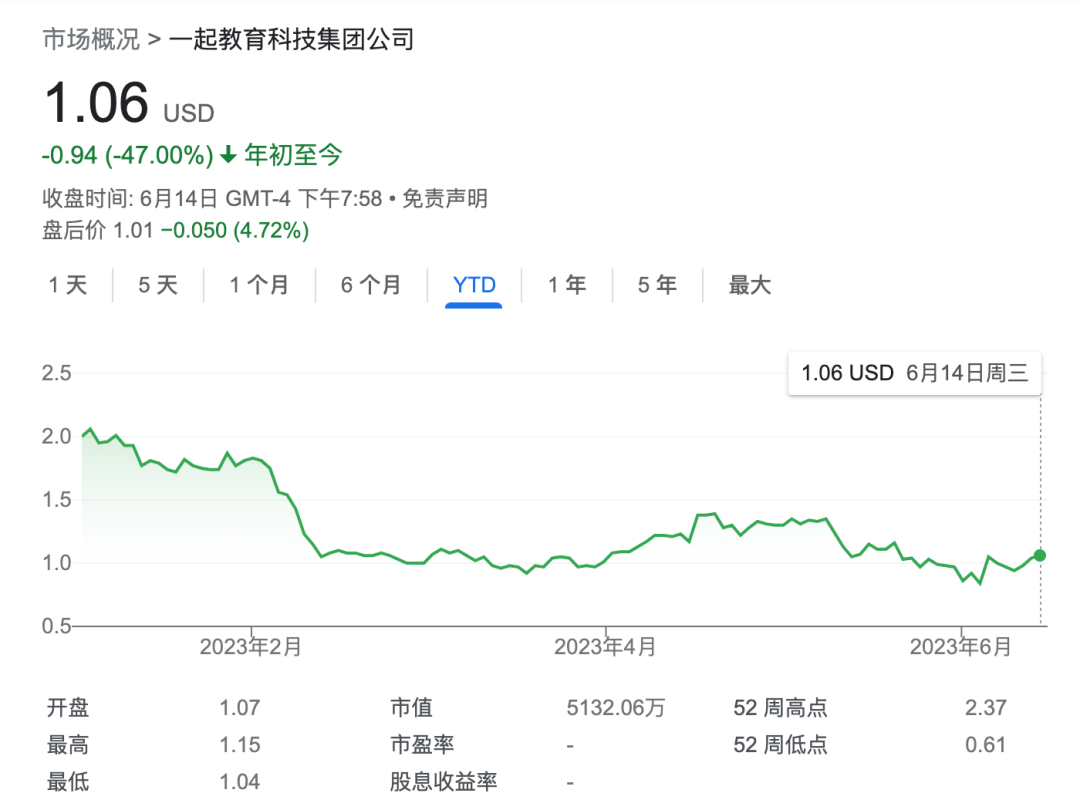This screenshot has height=810, width=1080.
Task: Click the company name 一起教育科技集团公司
Action: pos(291,39)
